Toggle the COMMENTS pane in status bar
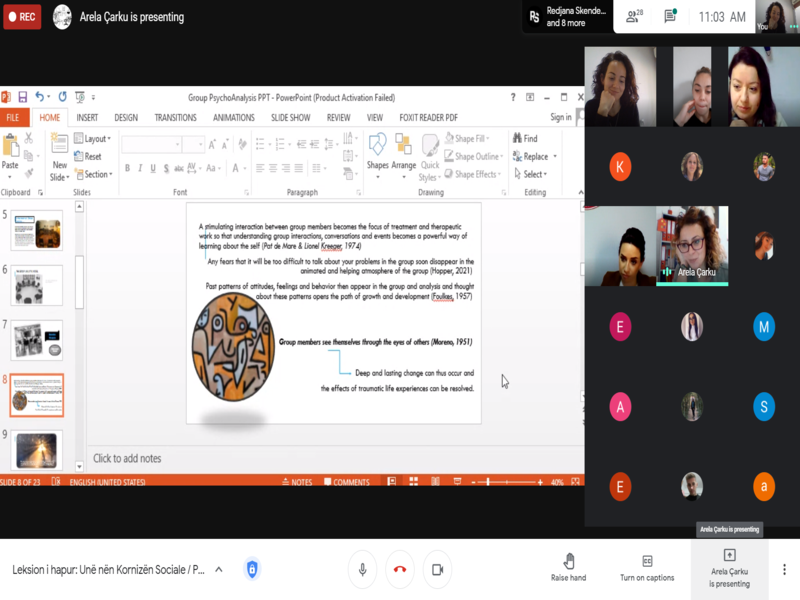 [347, 481]
